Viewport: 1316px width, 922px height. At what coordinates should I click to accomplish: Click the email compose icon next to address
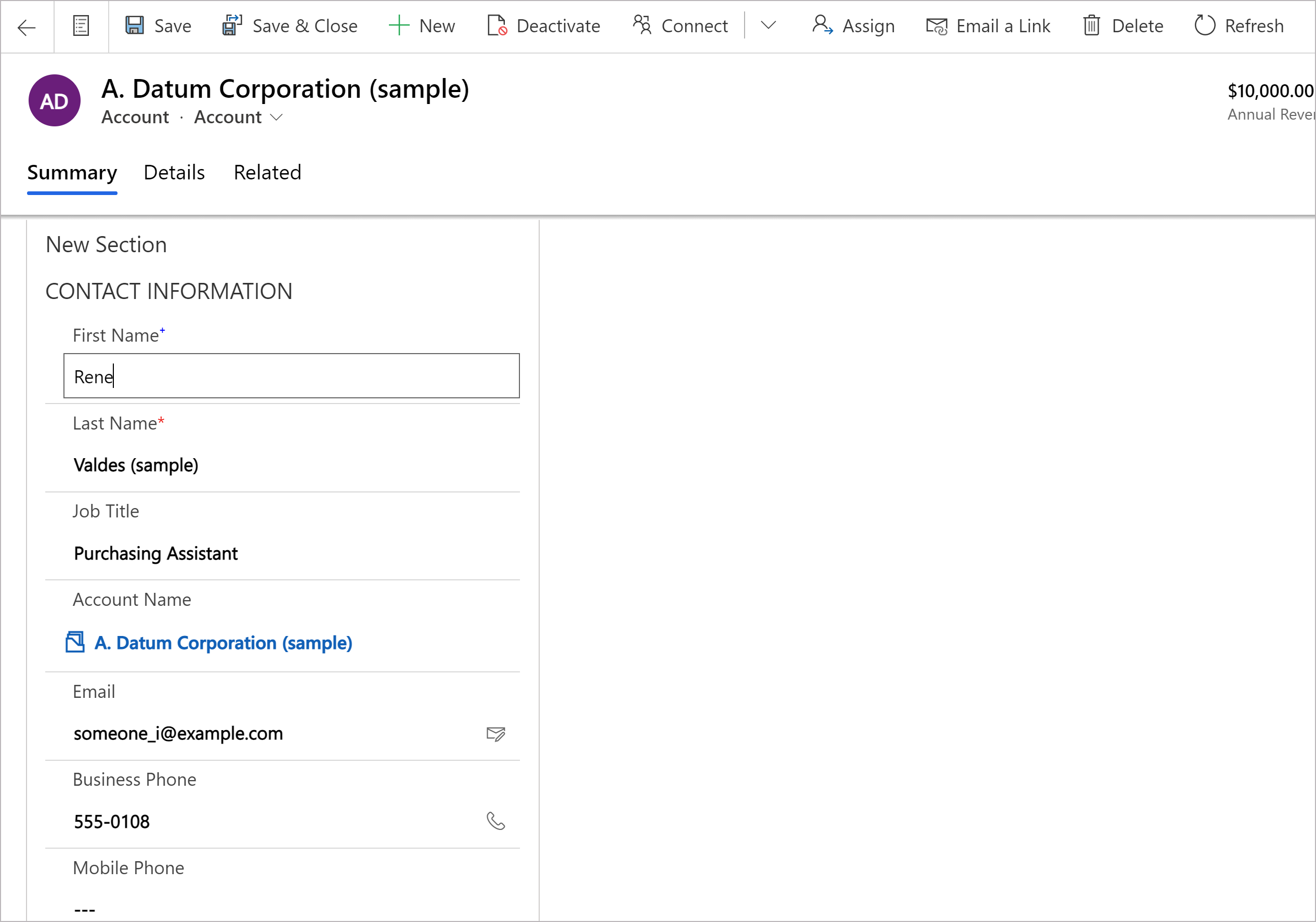(x=497, y=734)
